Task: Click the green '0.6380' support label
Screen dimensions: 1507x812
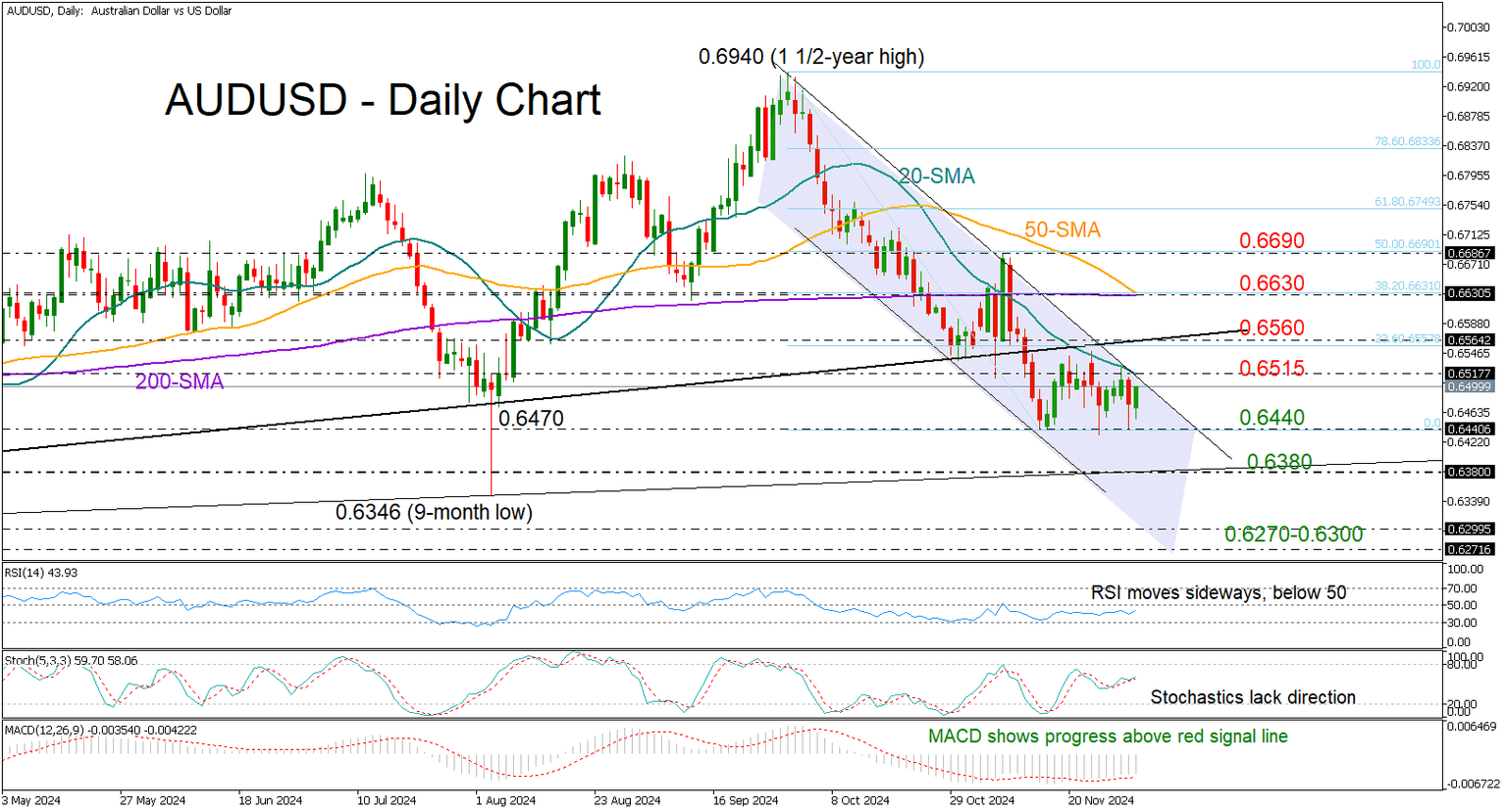Action: pos(1279,462)
